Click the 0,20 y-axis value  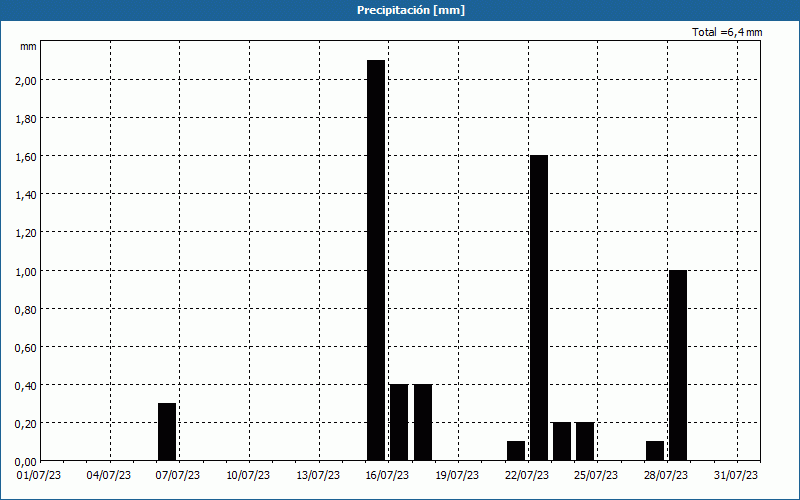coord(26,423)
